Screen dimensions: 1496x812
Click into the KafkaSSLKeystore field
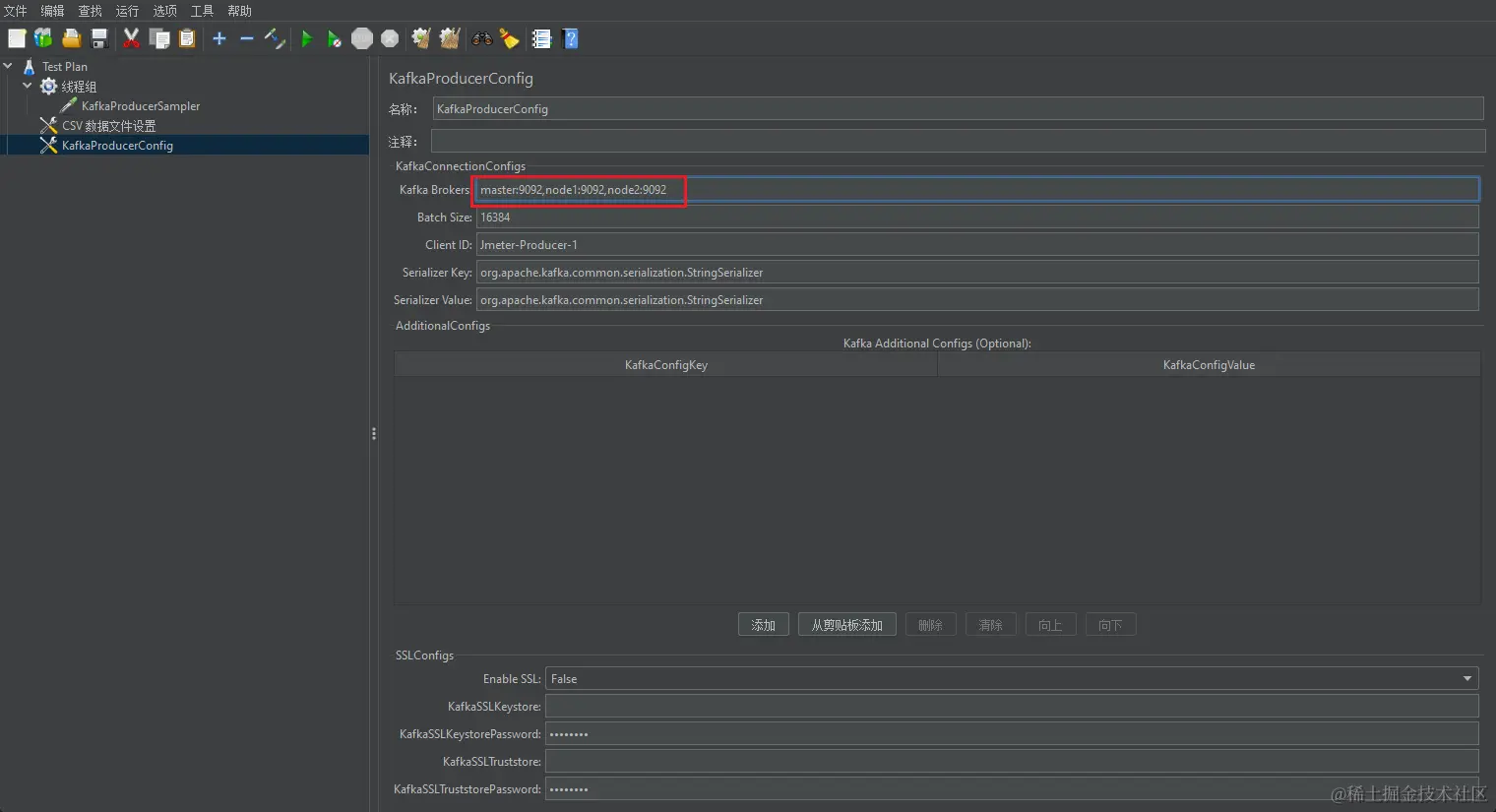click(x=1012, y=706)
